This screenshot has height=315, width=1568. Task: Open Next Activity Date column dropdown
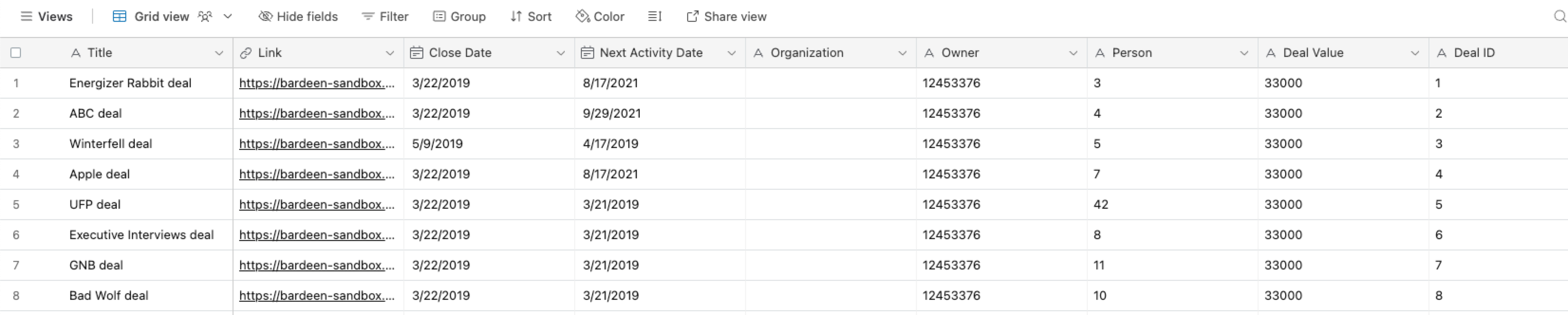click(732, 53)
